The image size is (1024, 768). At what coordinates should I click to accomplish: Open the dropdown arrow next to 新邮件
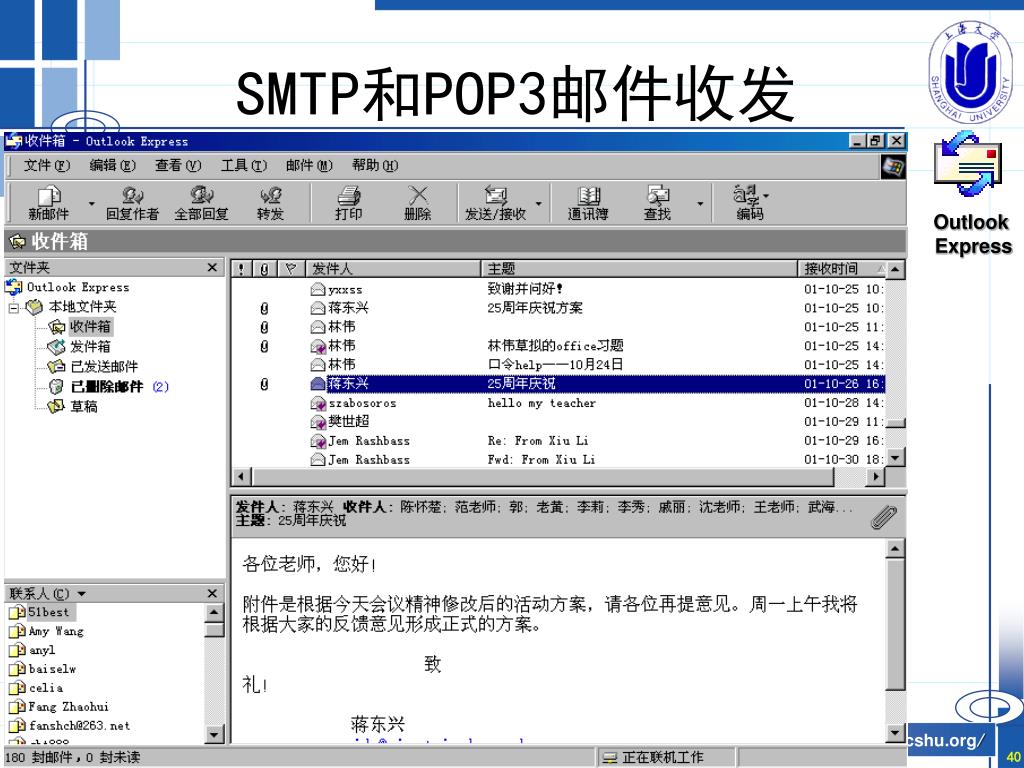point(91,204)
